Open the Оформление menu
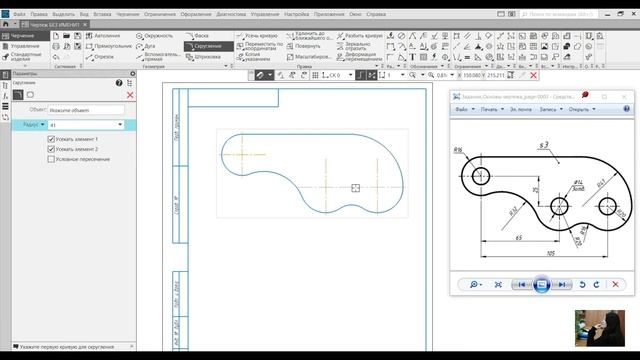Screen dimensions: 640x360 [196, 14]
